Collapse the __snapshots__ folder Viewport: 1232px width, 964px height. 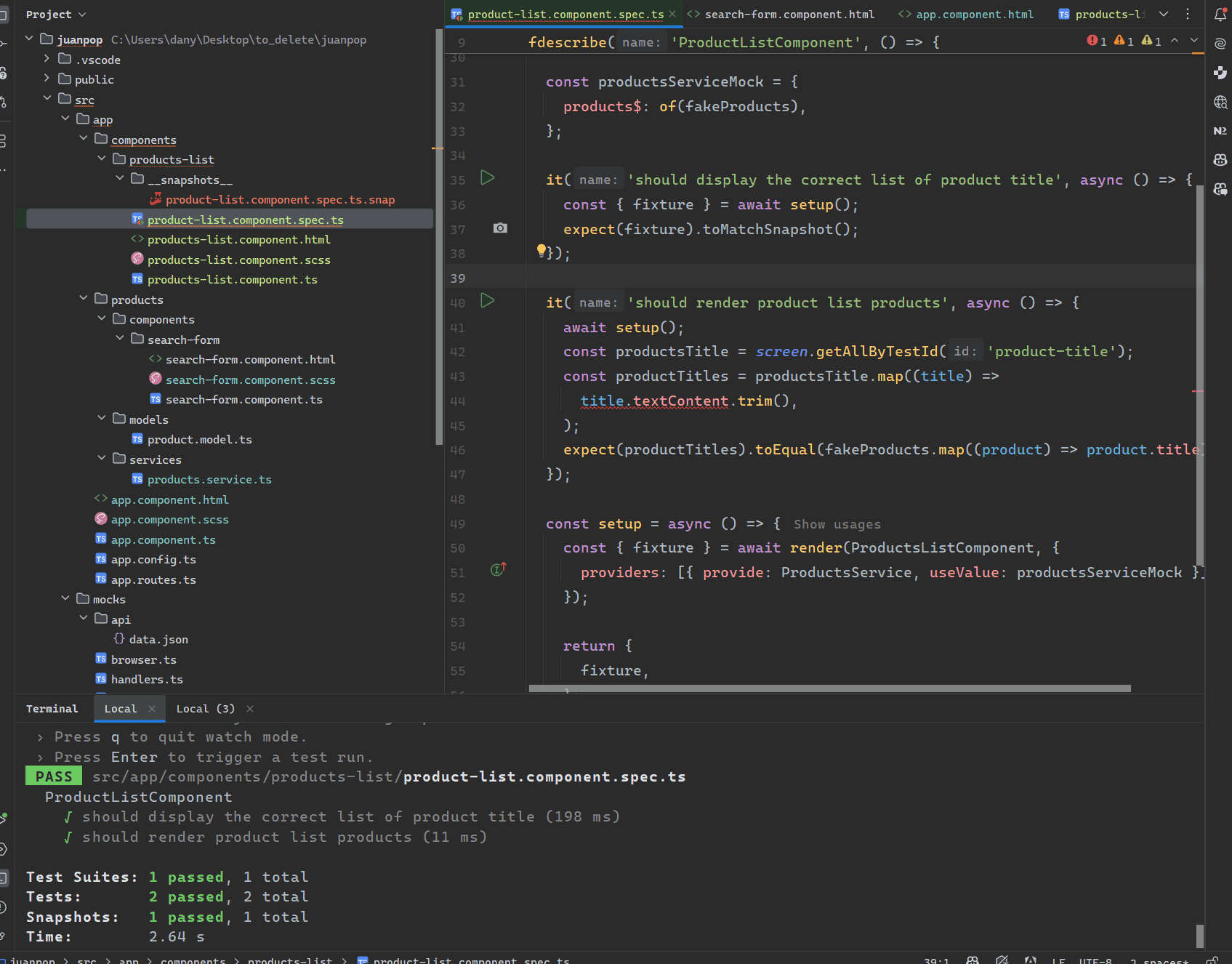pyautogui.click(x=120, y=178)
